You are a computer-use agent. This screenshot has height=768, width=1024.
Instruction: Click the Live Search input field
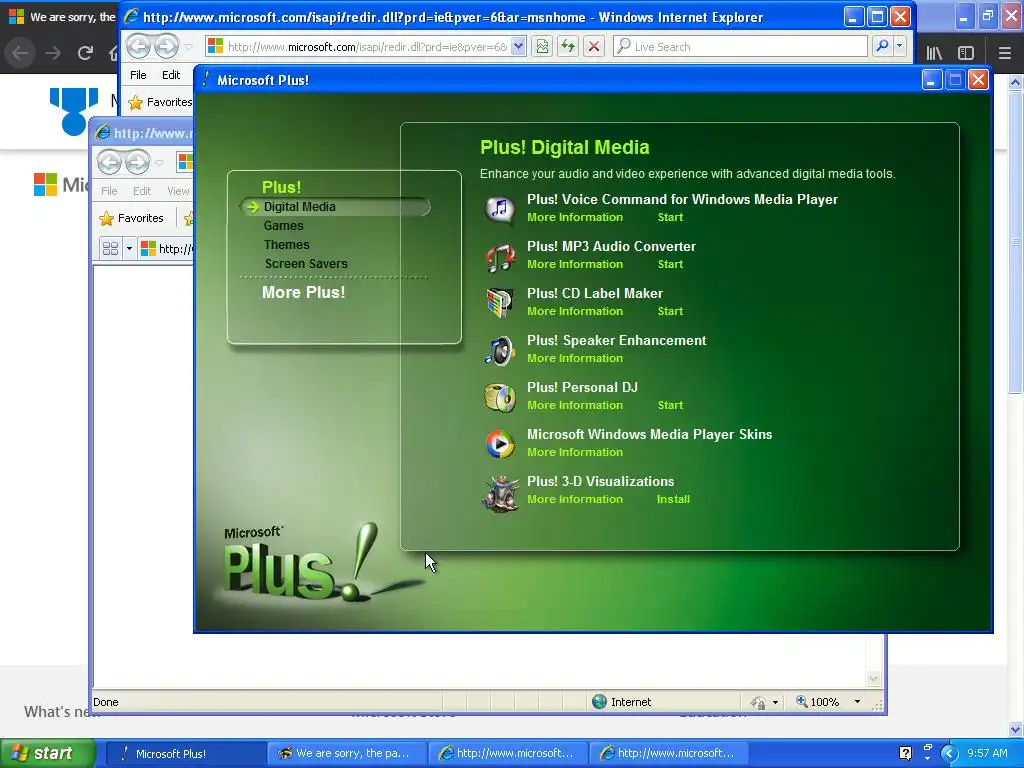(x=741, y=46)
